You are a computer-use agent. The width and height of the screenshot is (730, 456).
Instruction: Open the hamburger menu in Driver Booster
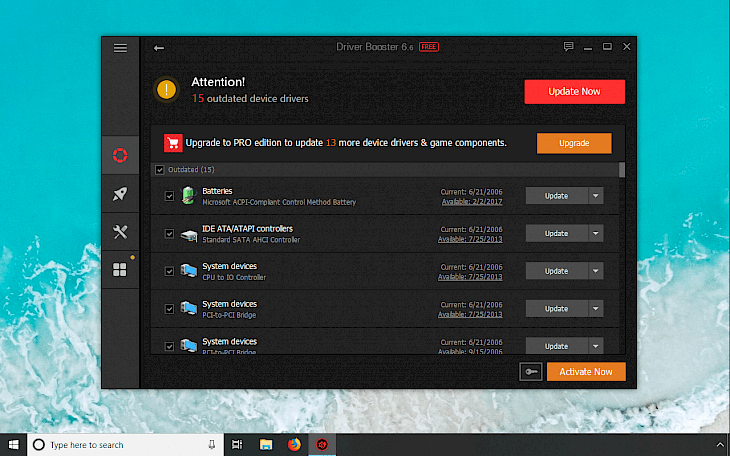coord(120,48)
